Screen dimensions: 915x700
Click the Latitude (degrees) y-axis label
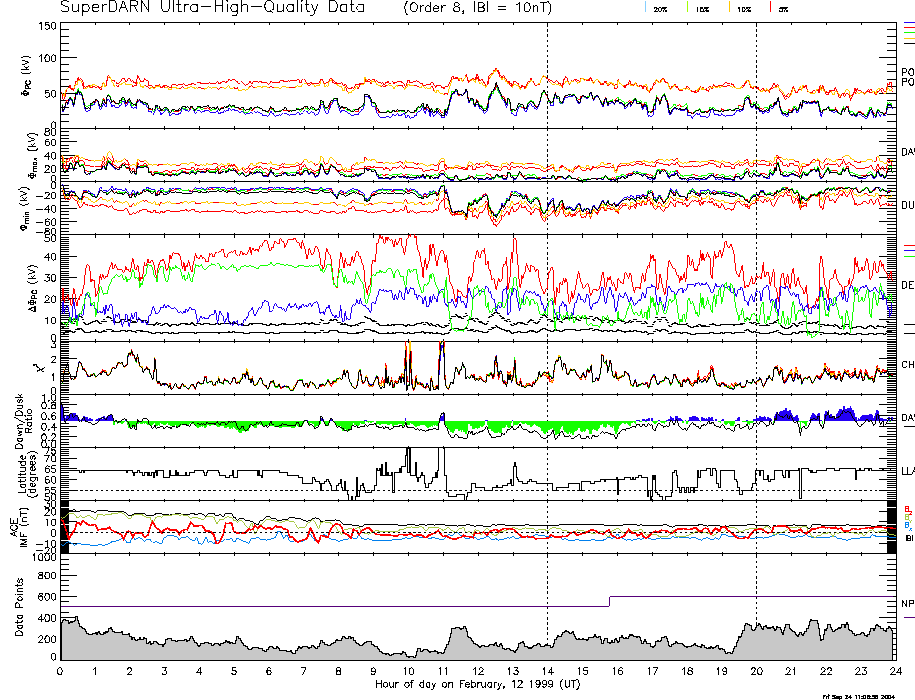point(22,472)
